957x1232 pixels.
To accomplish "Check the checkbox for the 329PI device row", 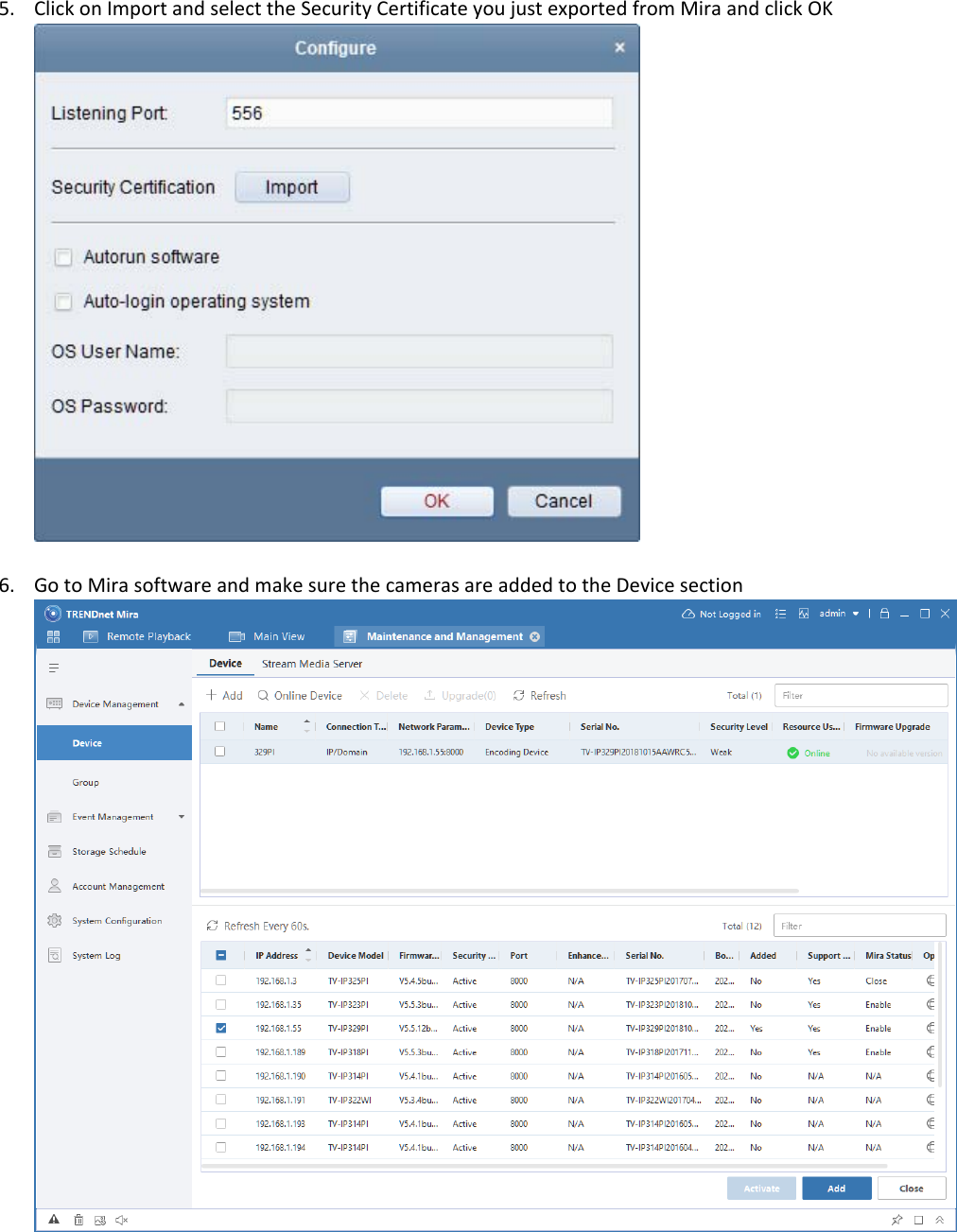I will tap(220, 751).
